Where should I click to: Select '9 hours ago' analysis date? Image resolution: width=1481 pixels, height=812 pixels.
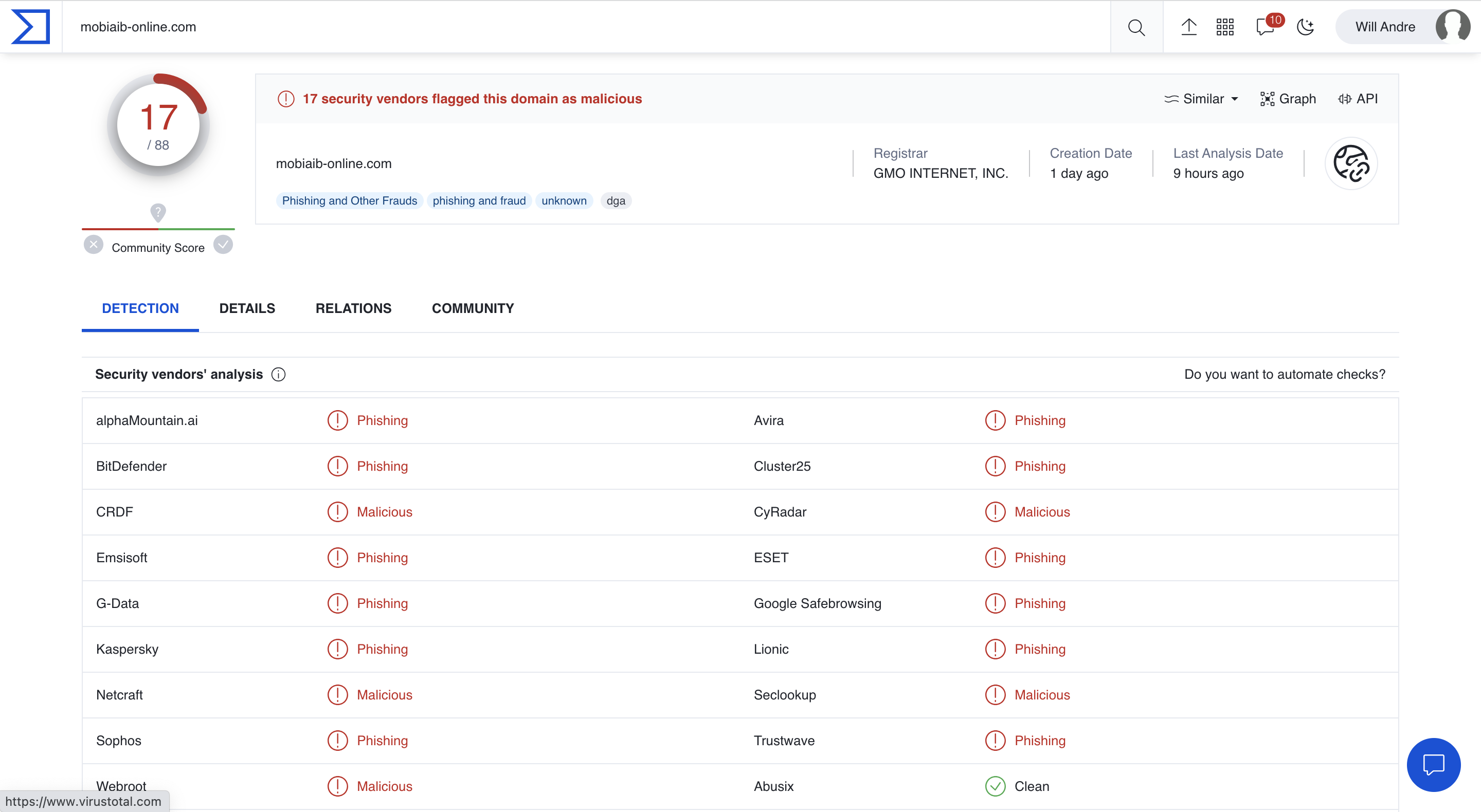coord(1208,174)
